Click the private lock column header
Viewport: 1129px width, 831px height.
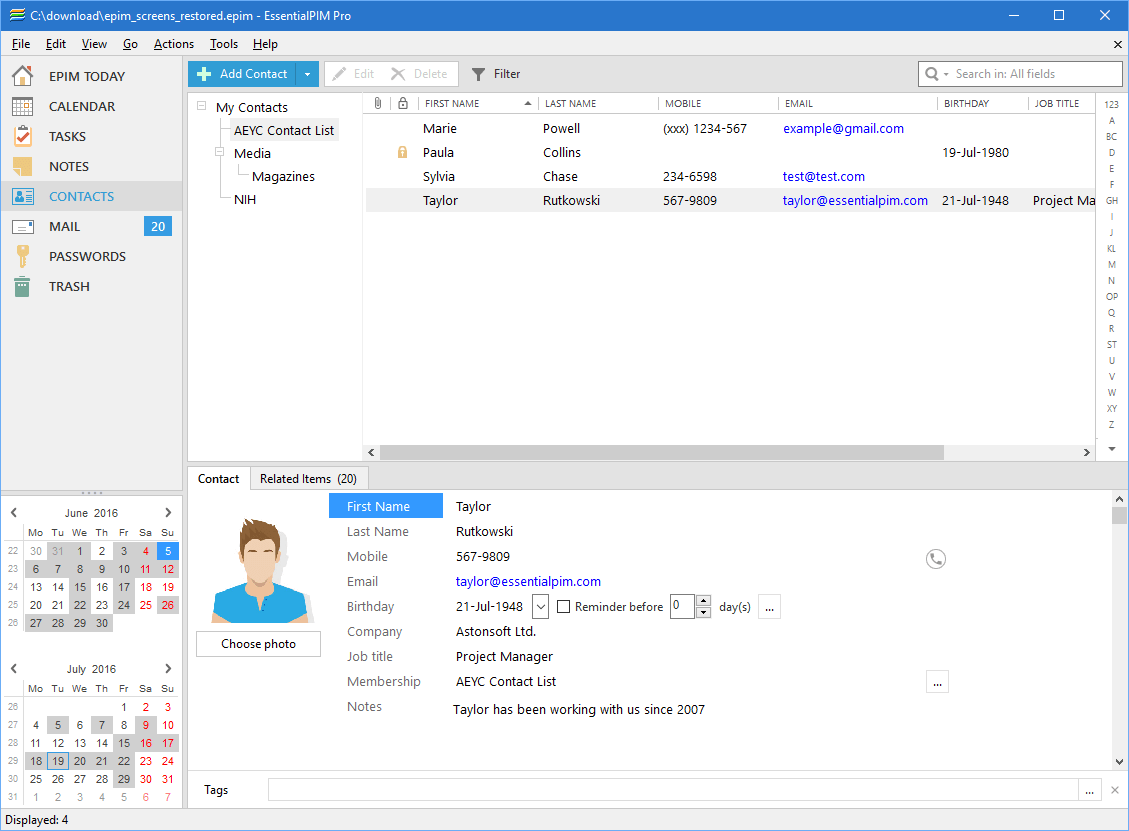click(403, 104)
